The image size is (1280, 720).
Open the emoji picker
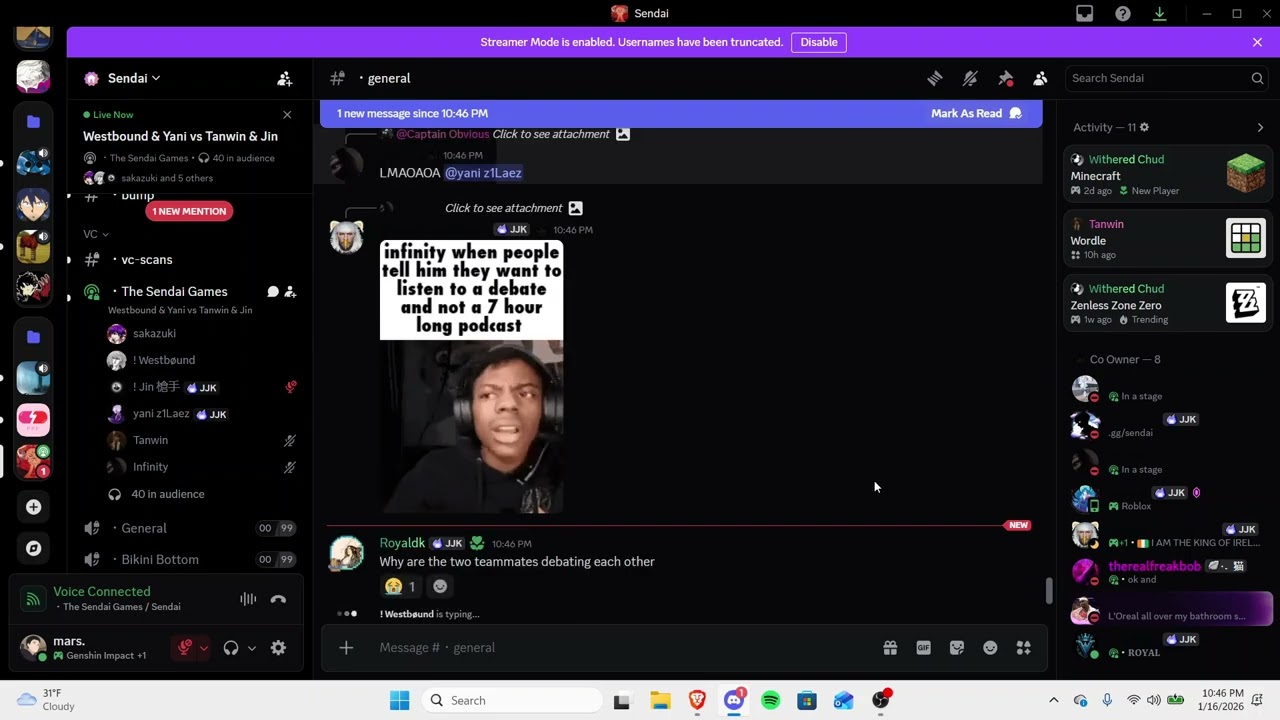click(990, 648)
